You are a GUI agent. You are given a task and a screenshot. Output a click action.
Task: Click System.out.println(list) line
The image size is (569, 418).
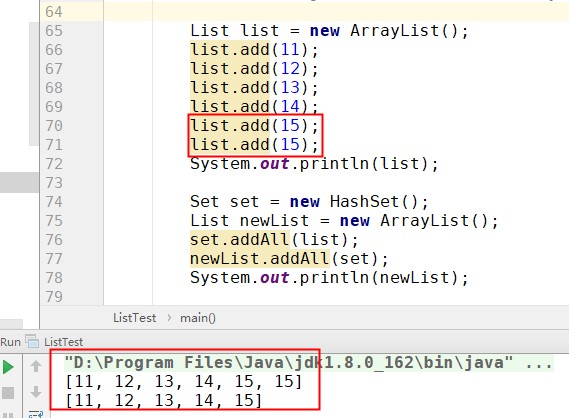(x=315, y=164)
